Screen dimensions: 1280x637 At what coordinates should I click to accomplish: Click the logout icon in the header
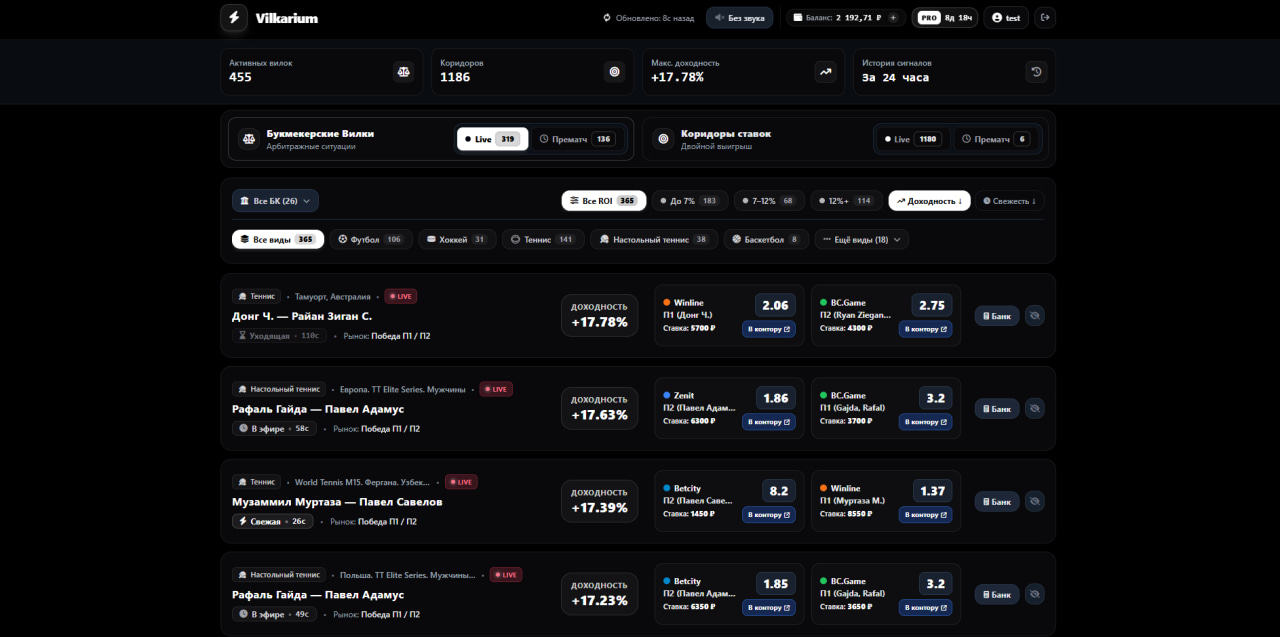[x=1045, y=17]
